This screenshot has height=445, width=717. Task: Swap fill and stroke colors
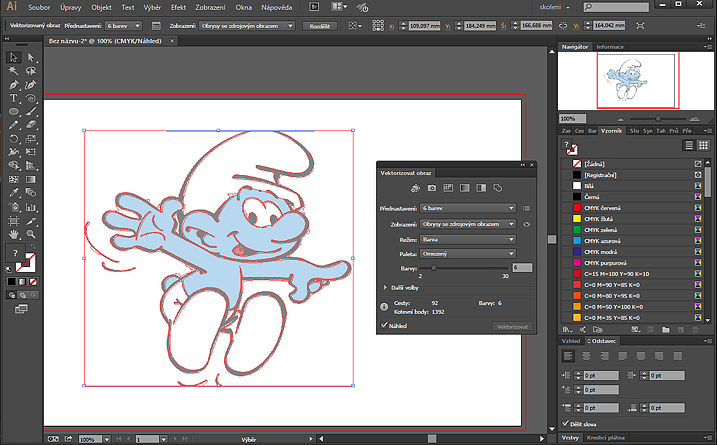(32, 247)
